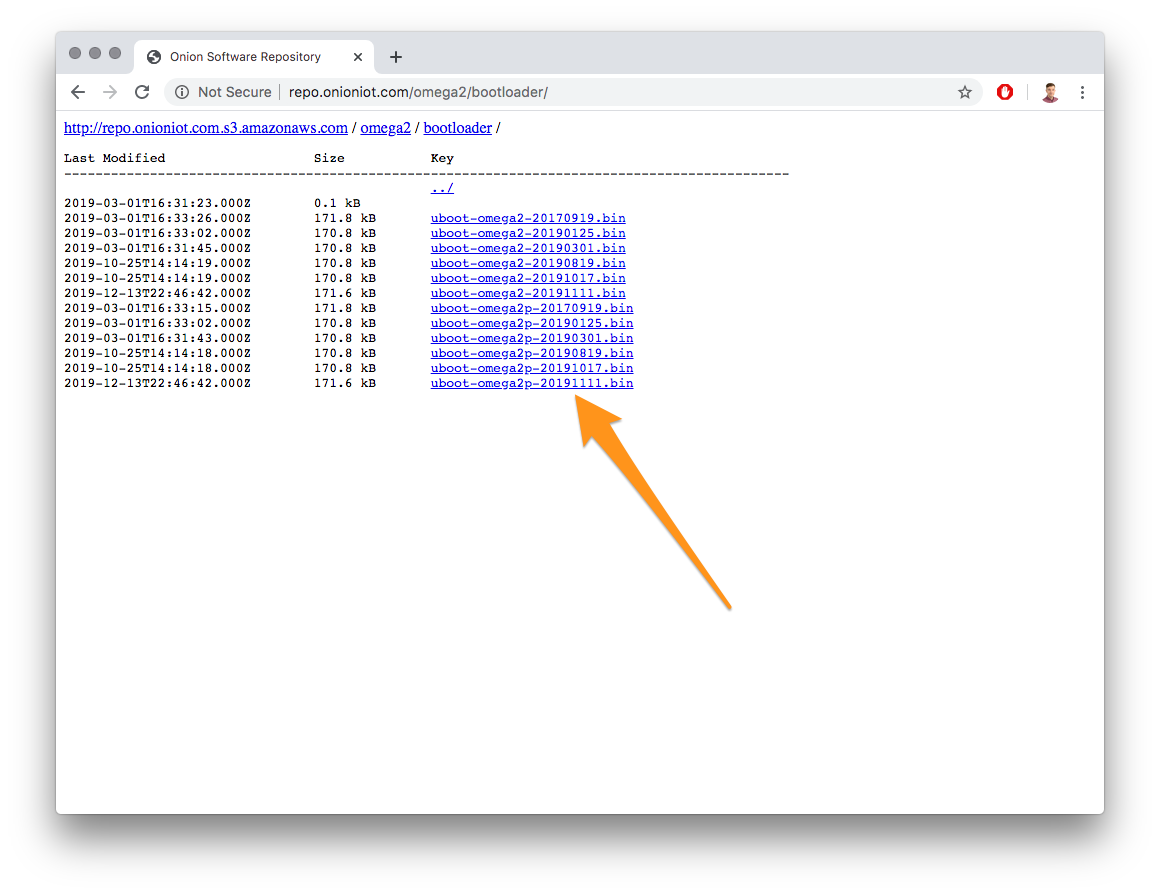Click the red window close button

(x=75, y=53)
